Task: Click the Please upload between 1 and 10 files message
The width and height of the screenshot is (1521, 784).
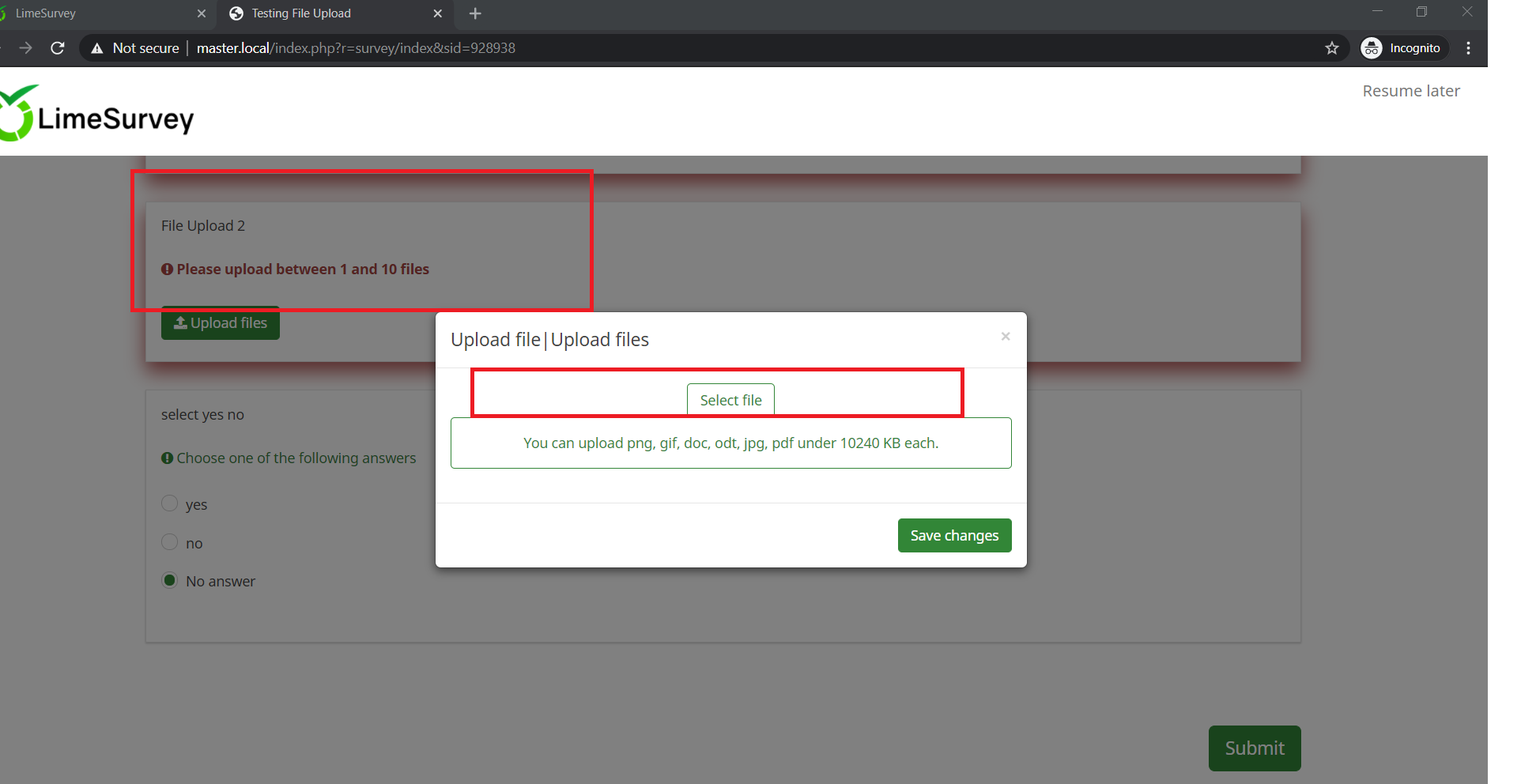Action: (x=303, y=269)
